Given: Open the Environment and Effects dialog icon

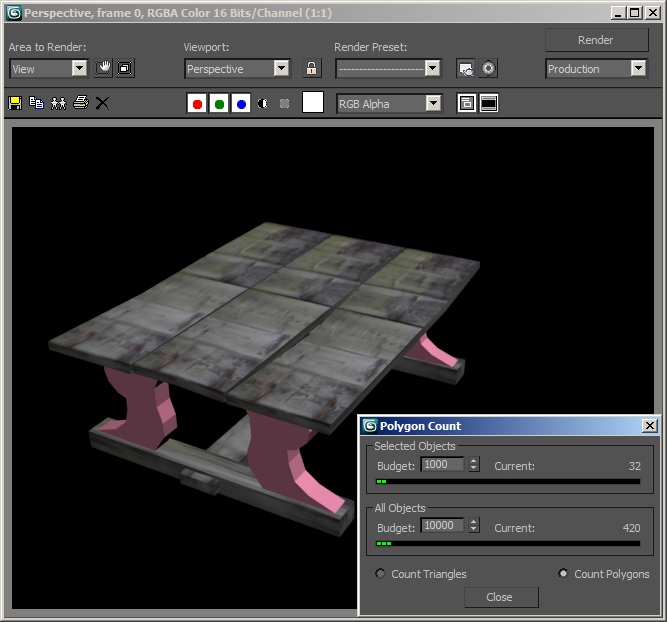Looking at the screenshot, I should pos(488,68).
